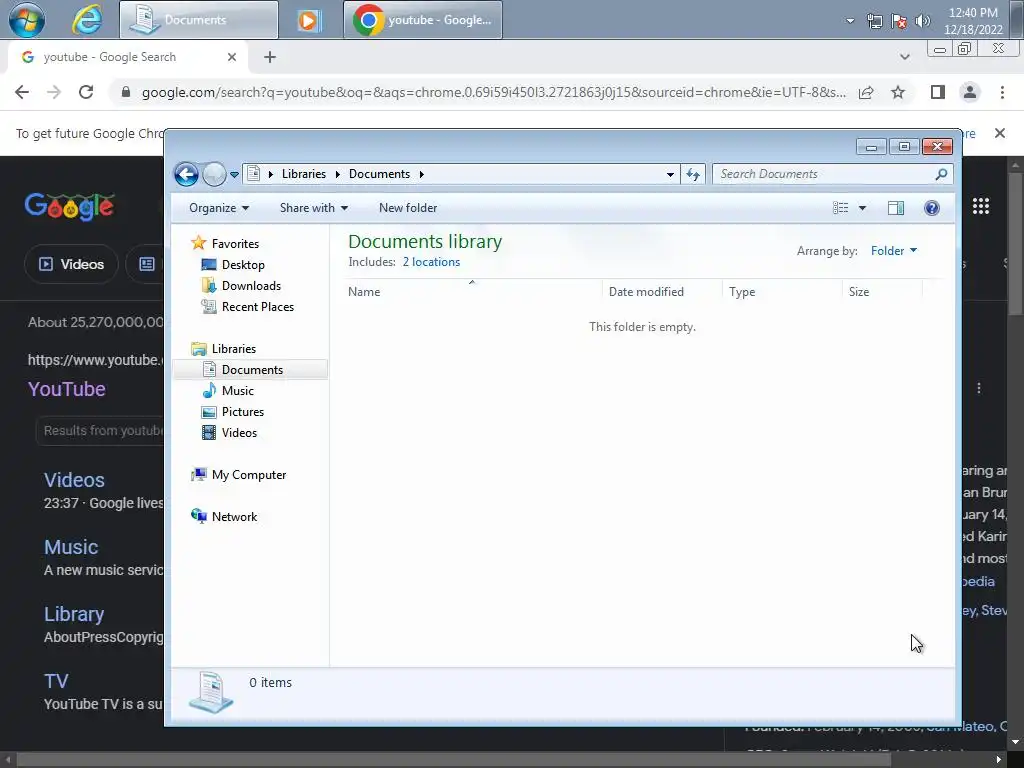Open Chrome three-dot menu

1002,92
